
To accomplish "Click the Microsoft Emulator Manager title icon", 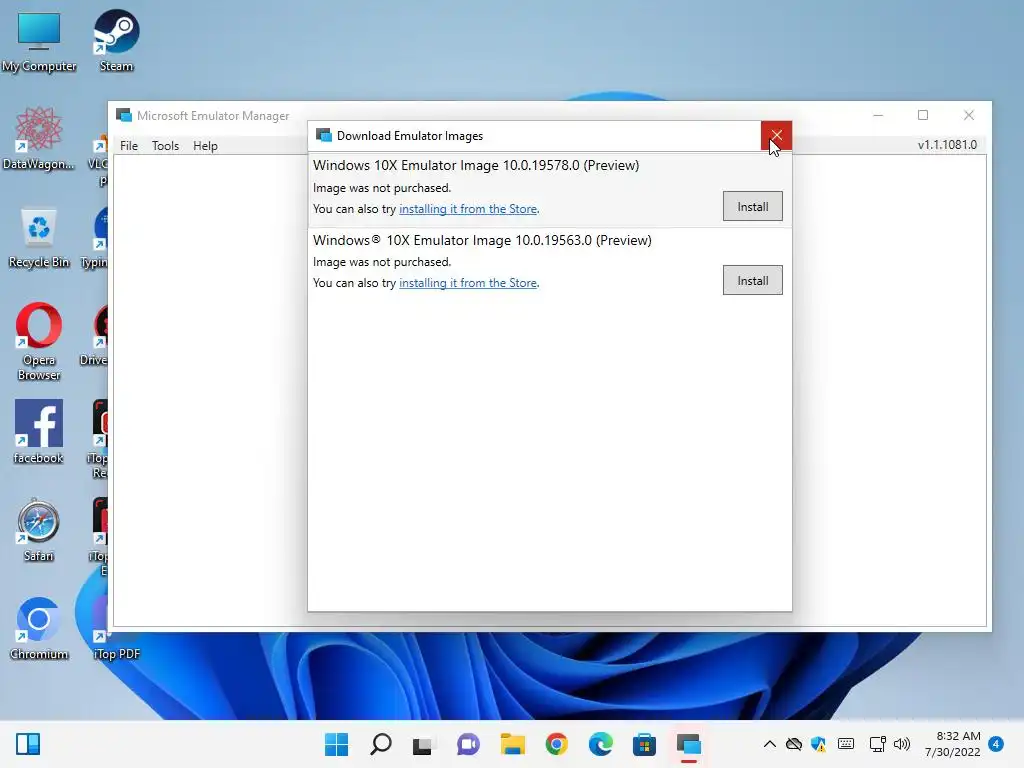I will [124, 116].
